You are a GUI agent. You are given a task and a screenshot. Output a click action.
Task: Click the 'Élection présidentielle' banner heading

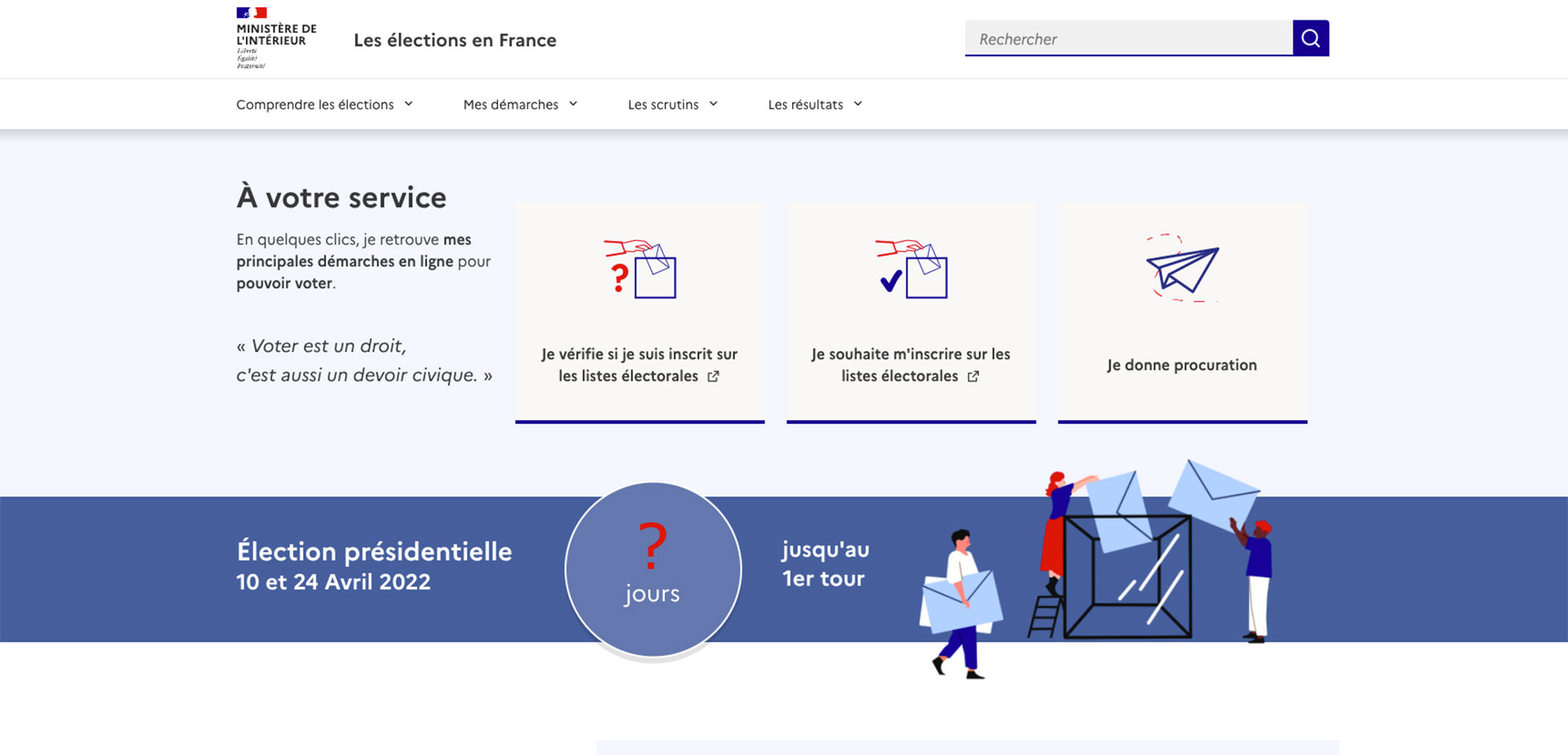pyautogui.click(x=374, y=552)
